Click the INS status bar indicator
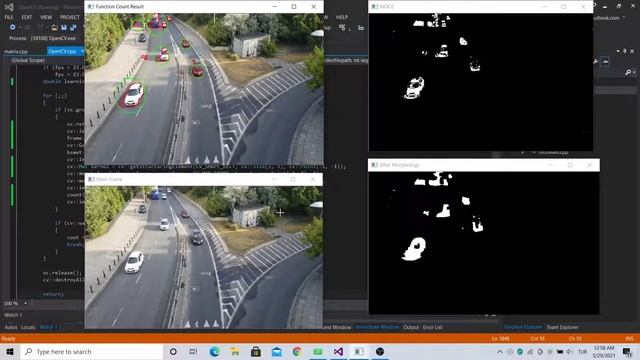Screen dimensions: 640x360 pos(629,338)
